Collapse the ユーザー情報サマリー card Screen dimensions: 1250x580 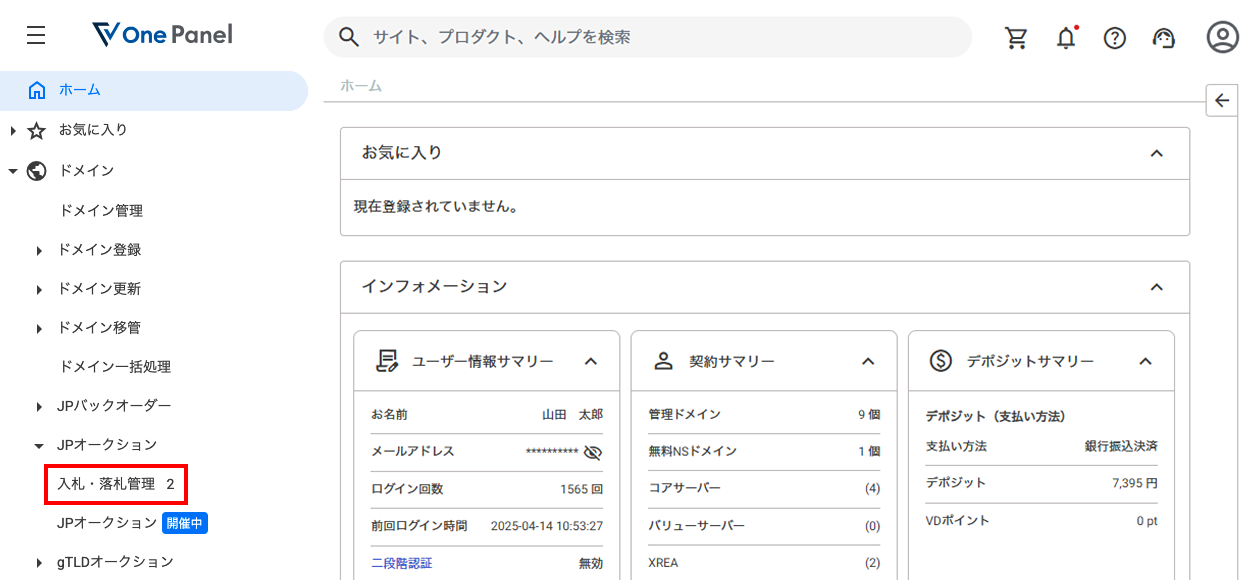590,361
